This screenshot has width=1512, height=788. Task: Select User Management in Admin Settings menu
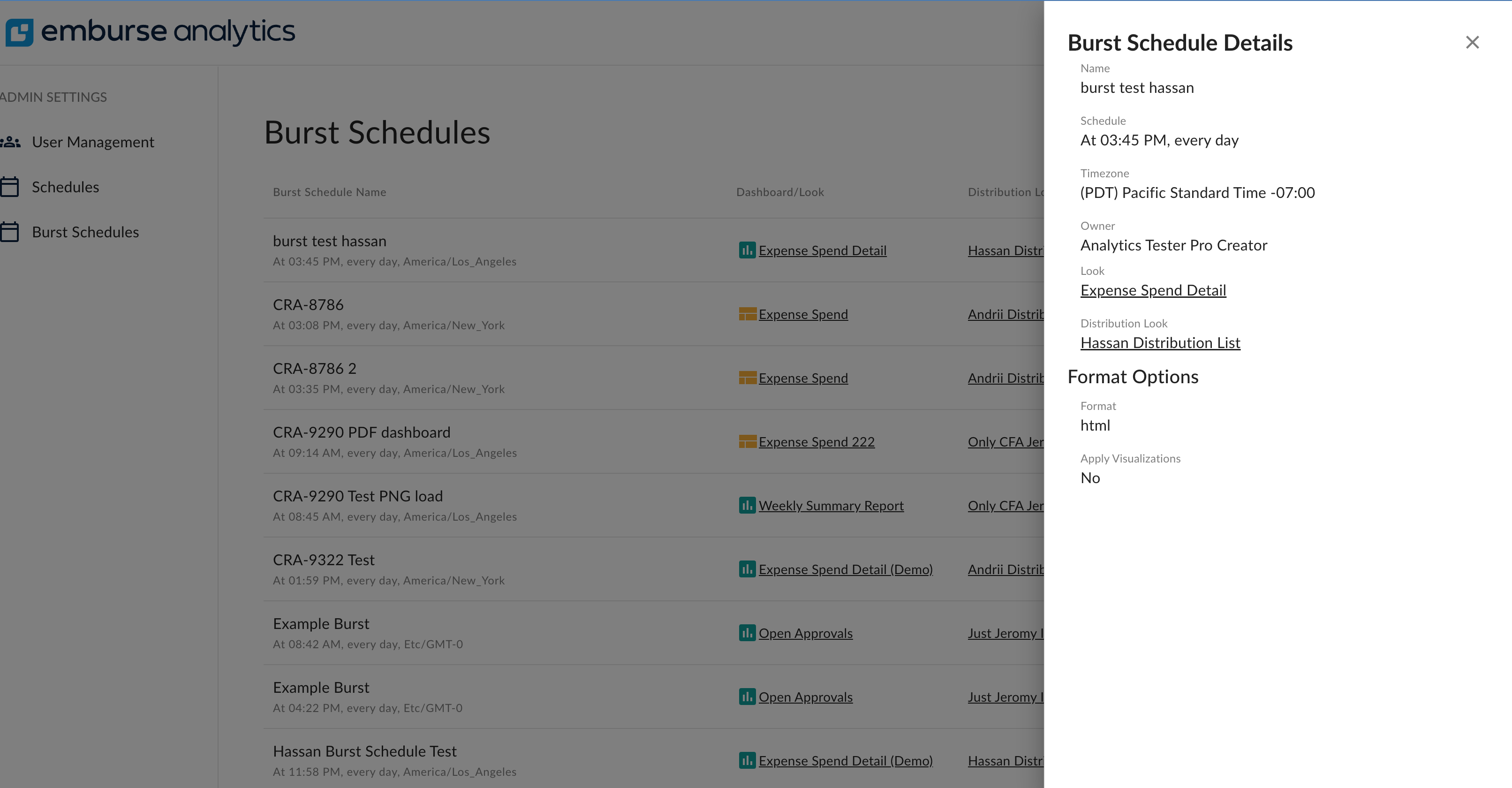pos(93,142)
